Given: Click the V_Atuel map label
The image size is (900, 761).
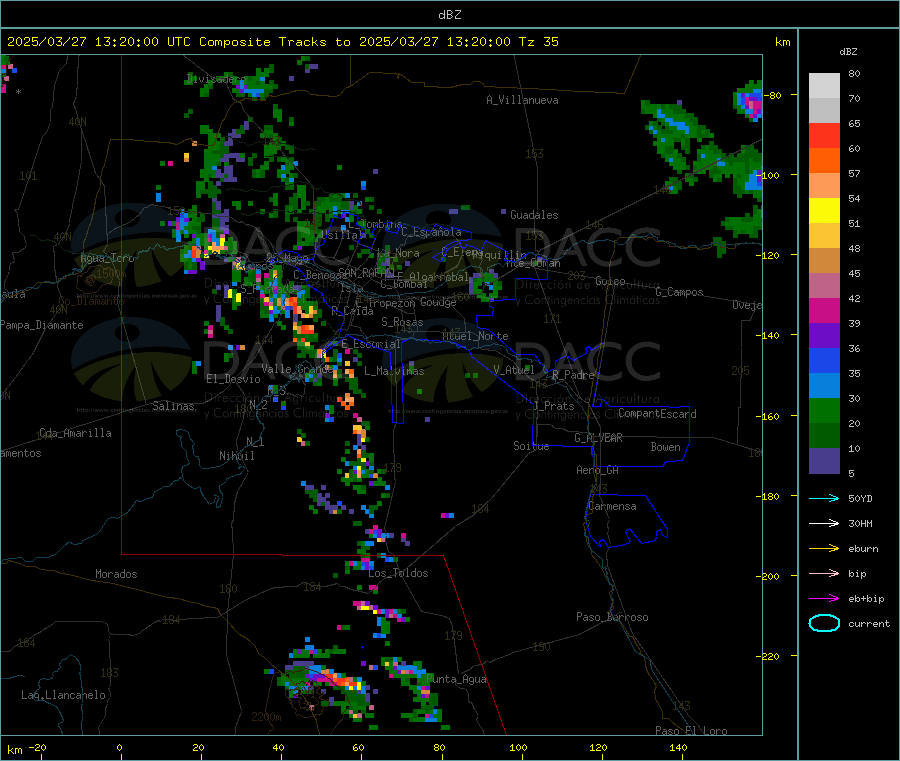Looking at the screenshot, I should point(514,370).
